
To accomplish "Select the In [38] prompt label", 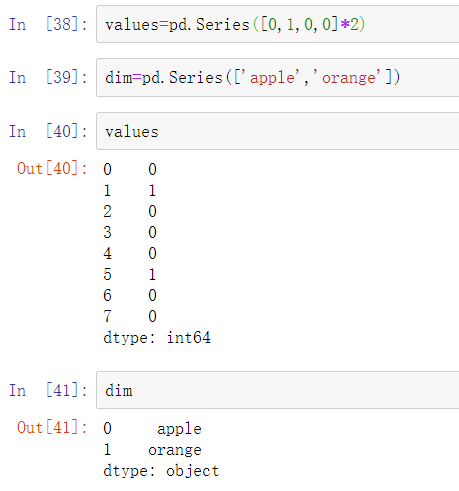I will pos(48,24).
